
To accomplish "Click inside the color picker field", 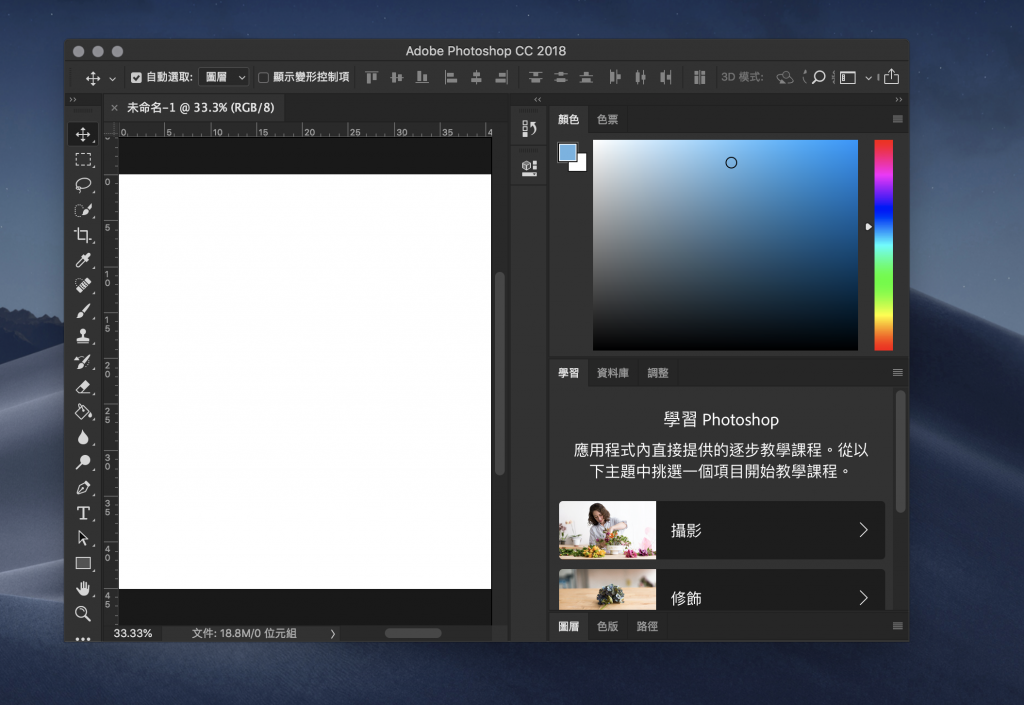I will coord(725,245).
